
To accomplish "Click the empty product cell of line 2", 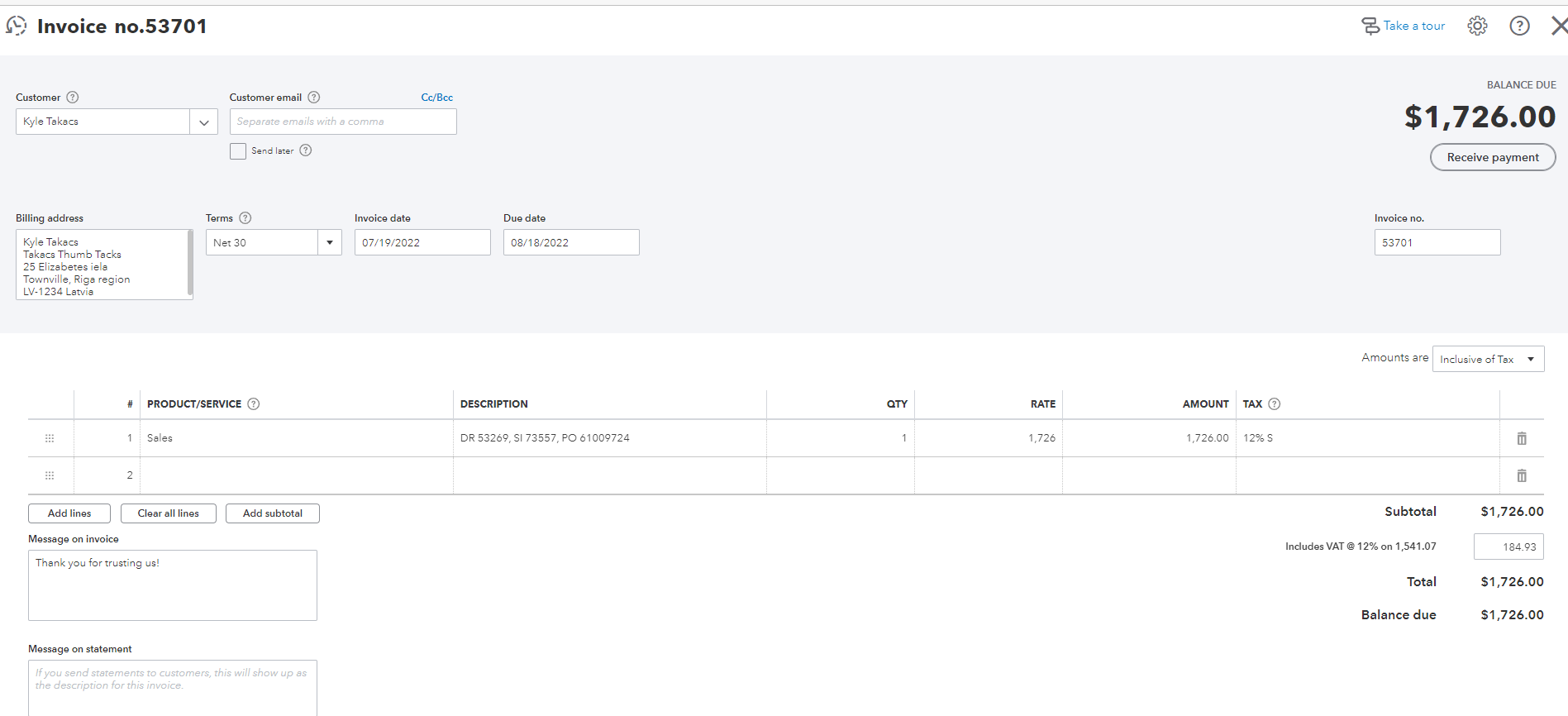I will pos(297,475).
